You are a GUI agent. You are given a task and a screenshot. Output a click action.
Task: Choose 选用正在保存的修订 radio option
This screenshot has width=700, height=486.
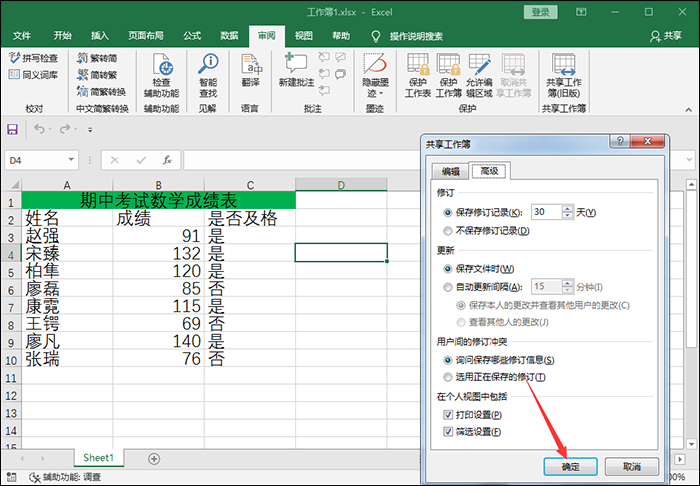(447, 377)
